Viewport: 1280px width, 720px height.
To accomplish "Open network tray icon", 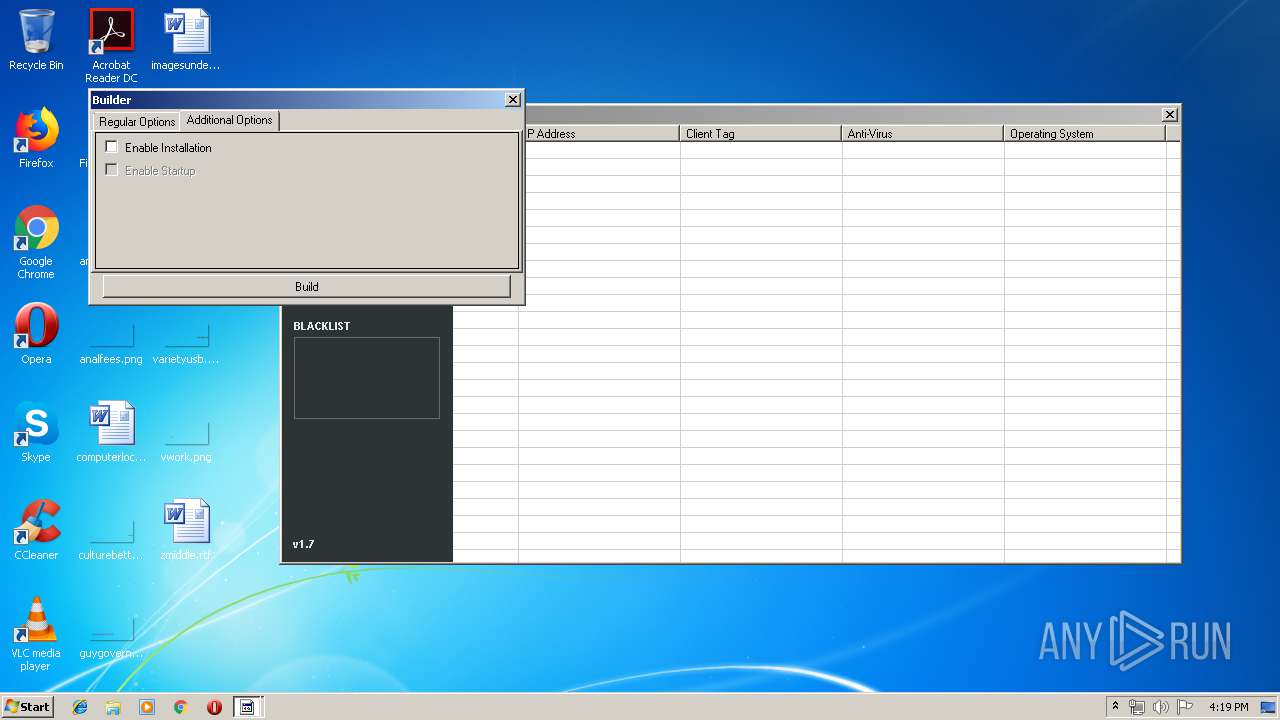I will 1137,707.
